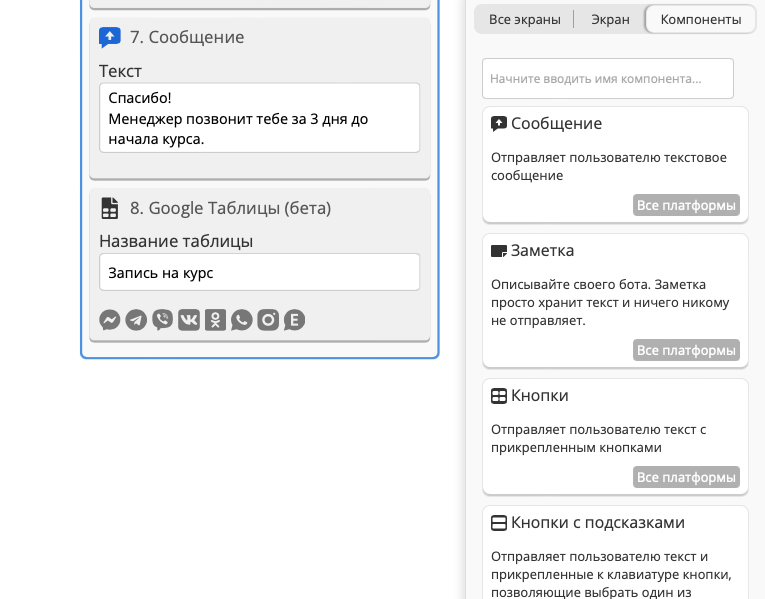Click the Odnoklassniki platform icon

pos(215,320)
